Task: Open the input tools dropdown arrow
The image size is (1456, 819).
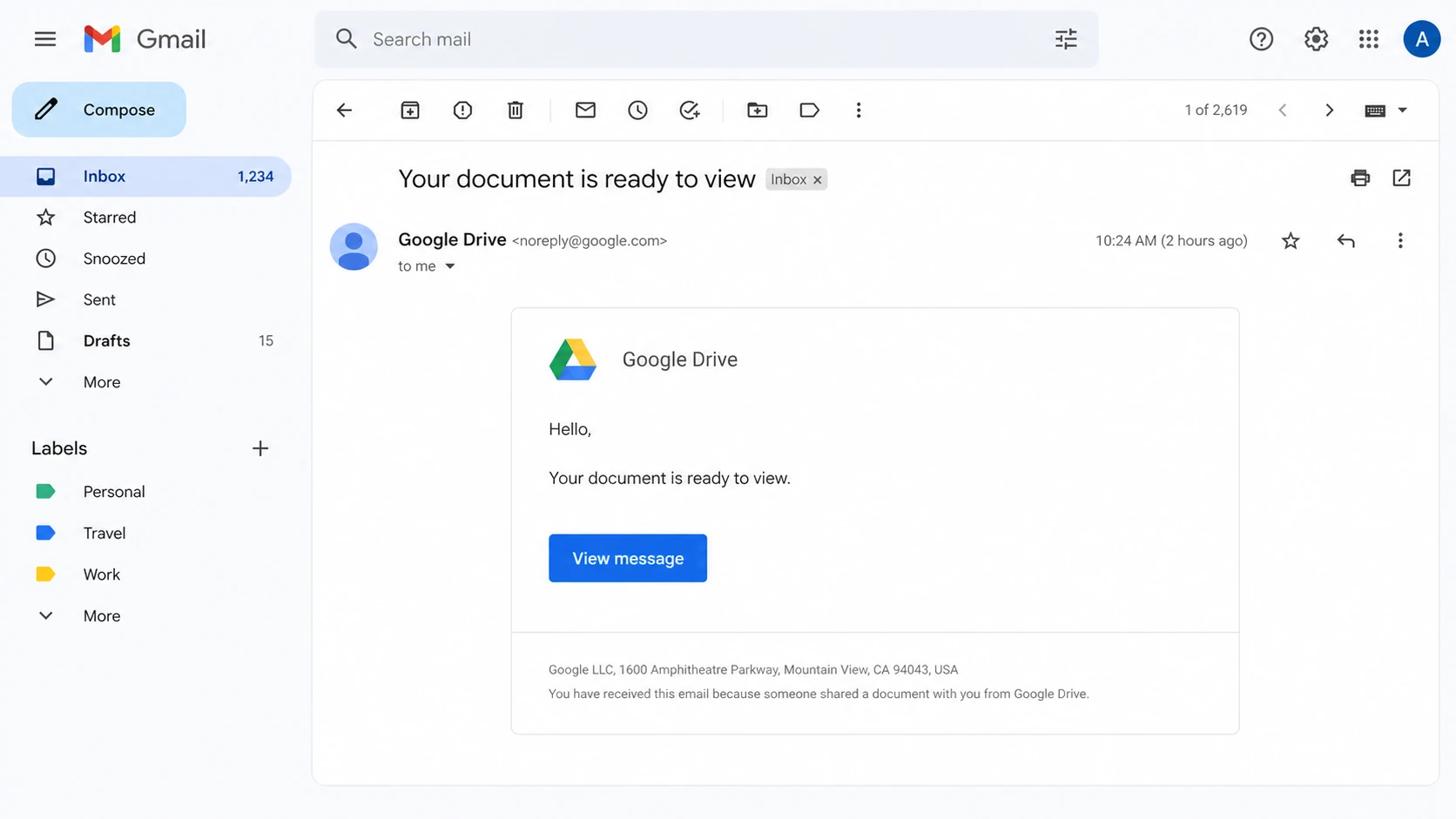Action: (x=1402, y=110)
